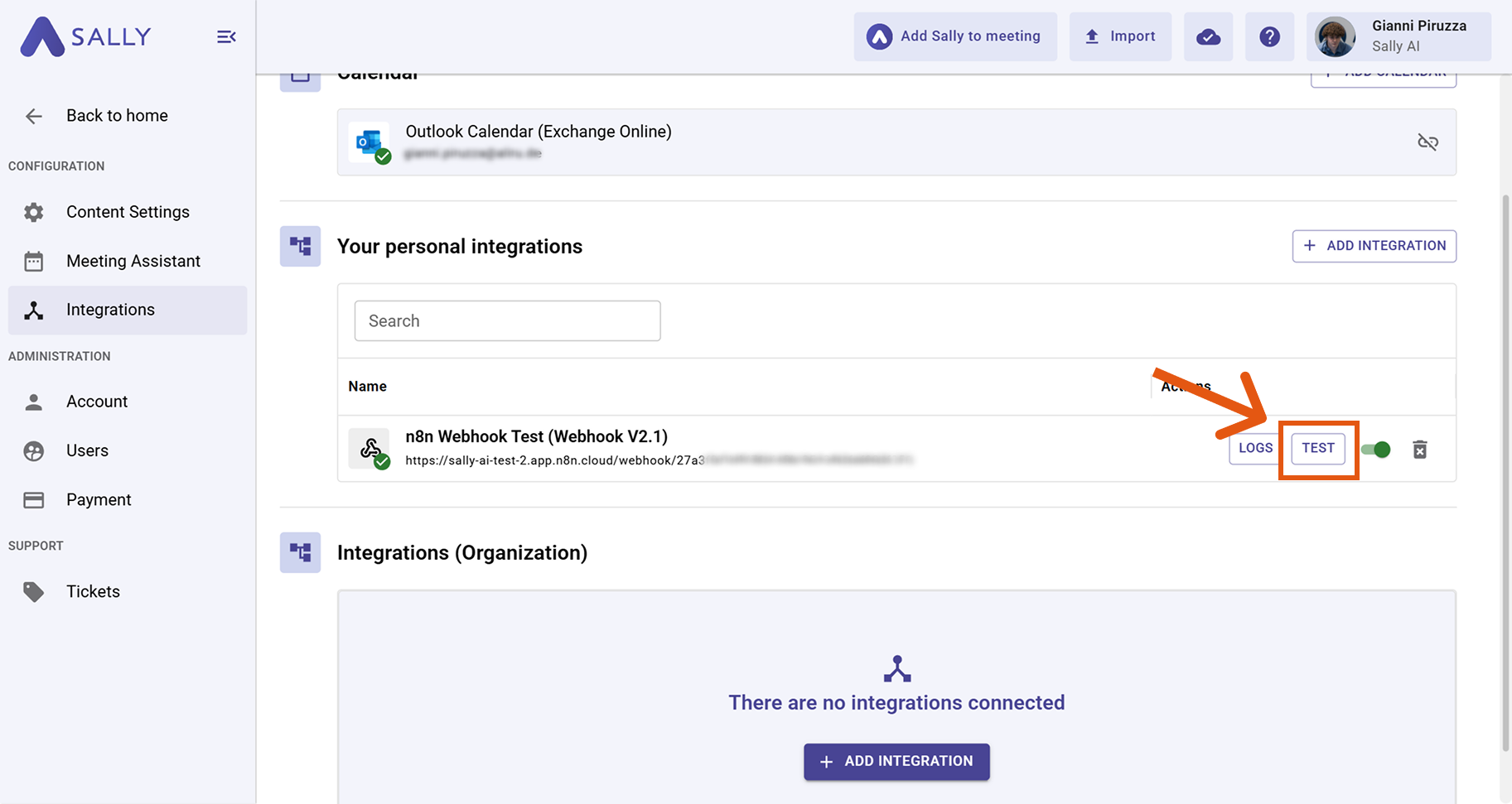Collapse the sidebar with the menu icon
Viewport: 1512px width, 804px height.
pos(226,36)
